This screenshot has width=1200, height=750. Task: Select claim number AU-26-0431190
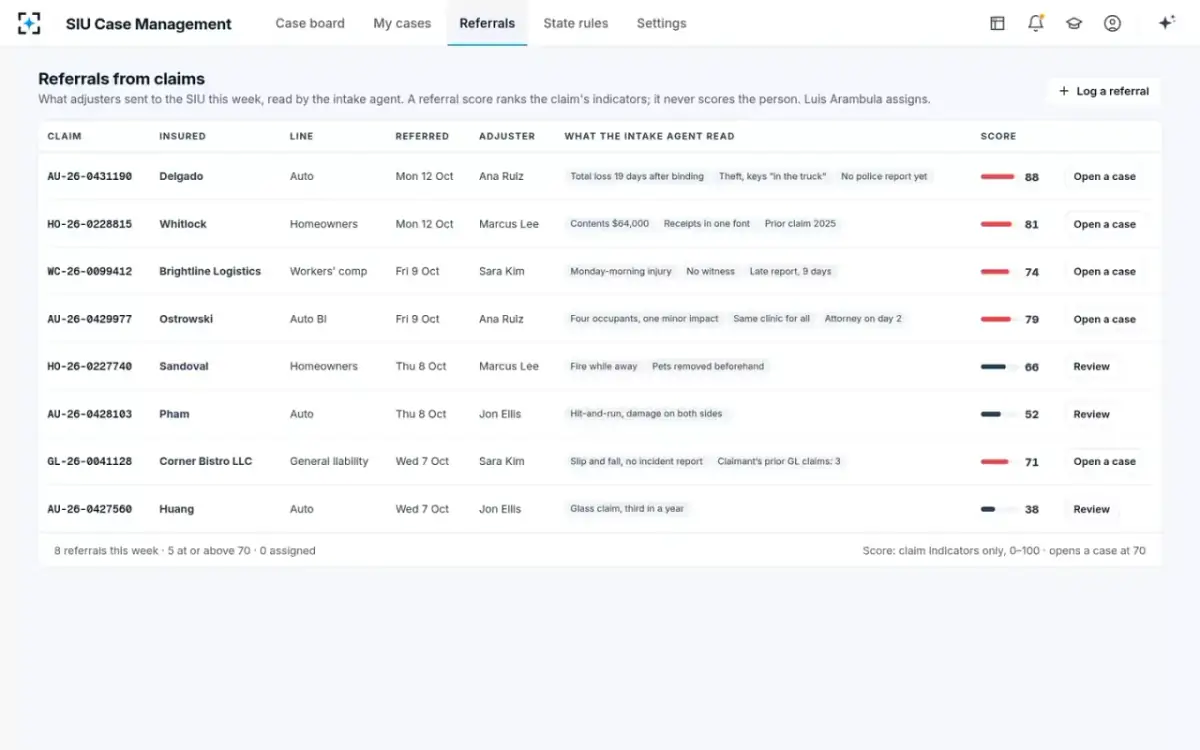point(89,177)
